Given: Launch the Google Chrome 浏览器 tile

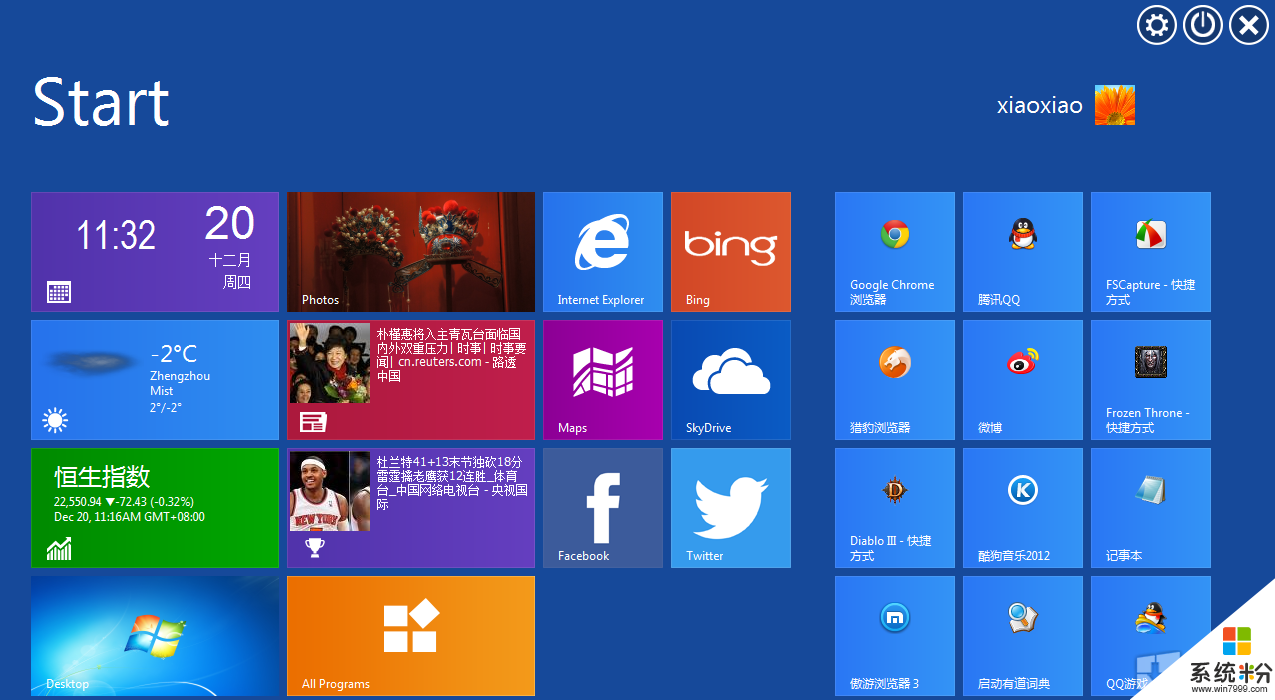Looking at the screenshot, I should [894, 251].
